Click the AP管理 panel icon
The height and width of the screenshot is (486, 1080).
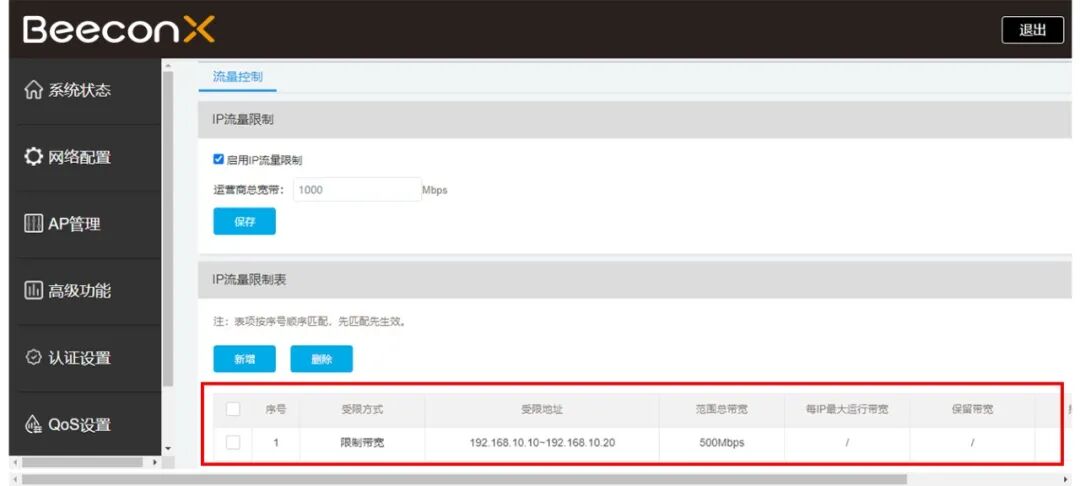[33, 224]
